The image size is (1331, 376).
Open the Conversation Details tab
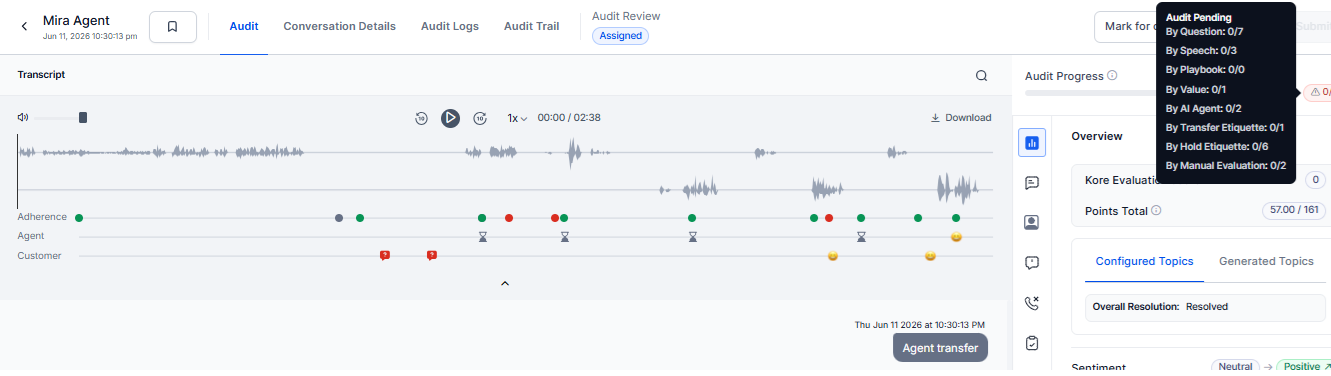pyautogui.click(x=339, y=27)
